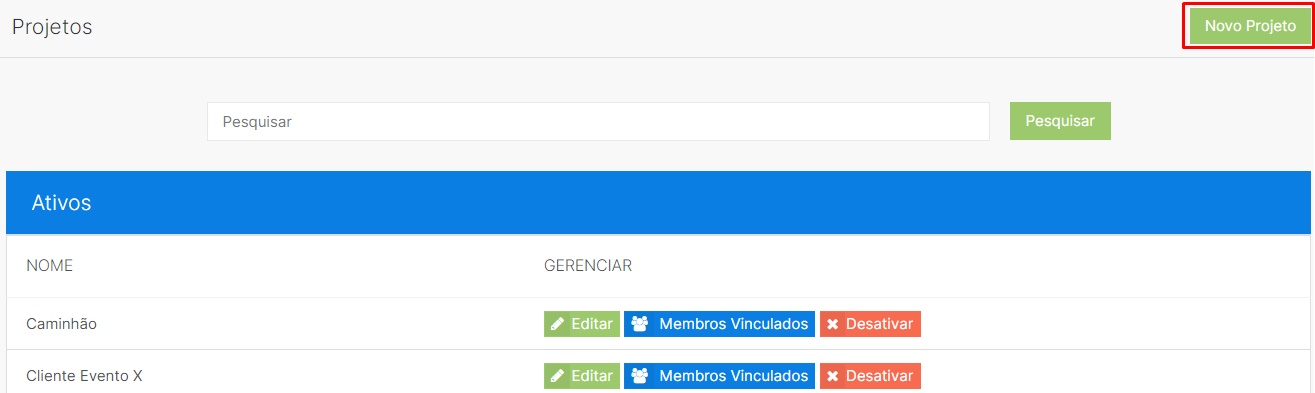Edit the Cliente Evento X project
The height and width of the screenshot is (393, 1315).
(x=582, y=376)
